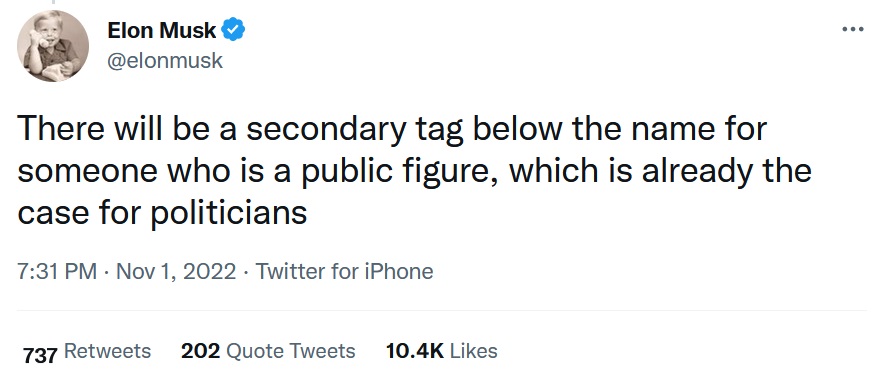Open the 7:31 PM timestamp link
Image resolution: width=889 pixels, height=389 pixels.
[57, 272]
